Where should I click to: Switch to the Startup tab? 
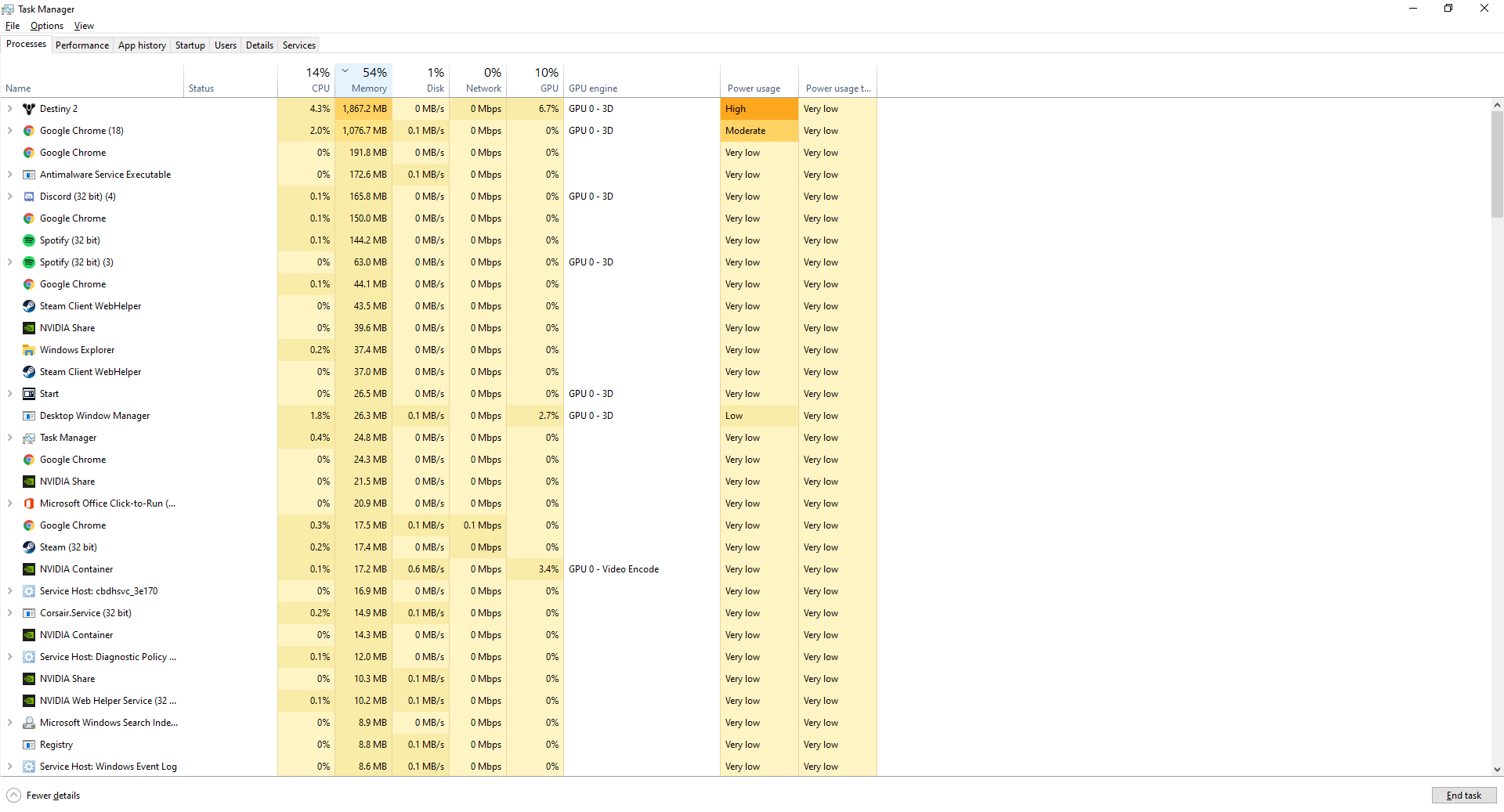(190, 45)
